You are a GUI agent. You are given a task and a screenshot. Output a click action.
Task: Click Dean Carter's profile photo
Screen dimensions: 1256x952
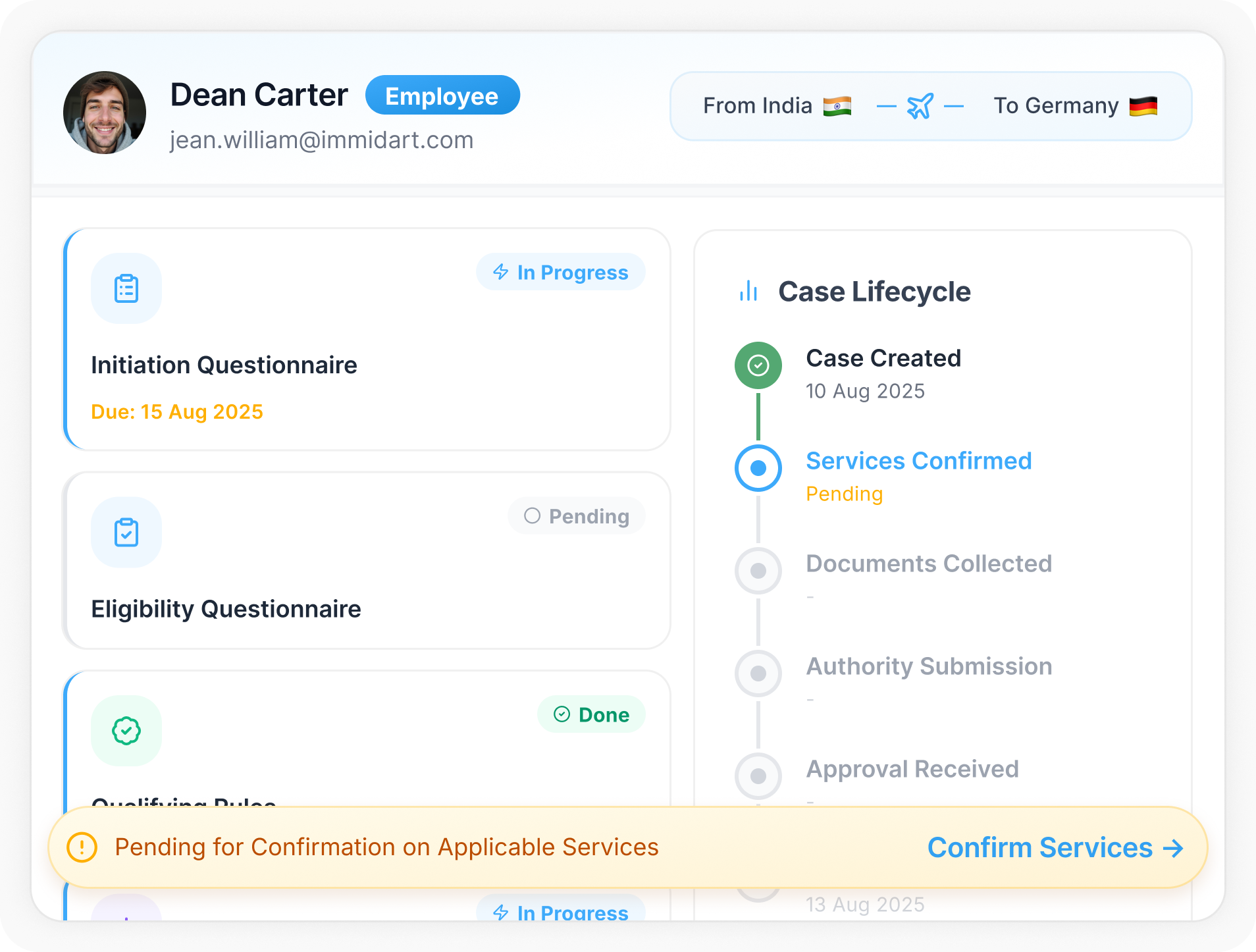tap(105, 113)
